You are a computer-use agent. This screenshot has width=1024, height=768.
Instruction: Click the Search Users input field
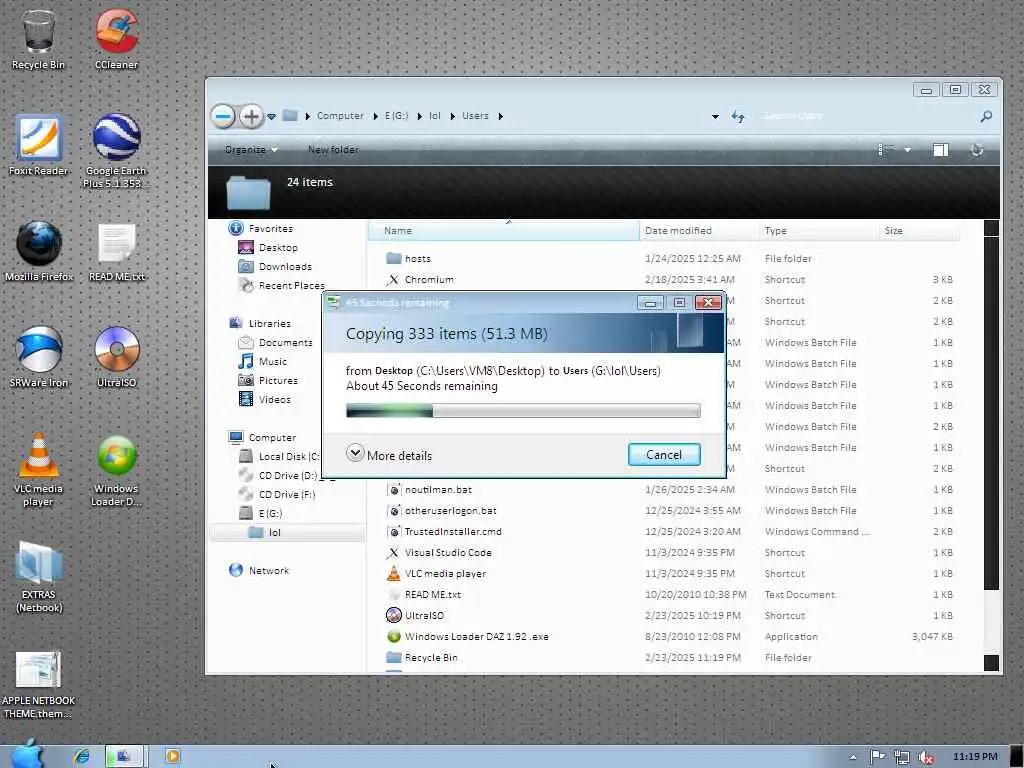[869, 116]
